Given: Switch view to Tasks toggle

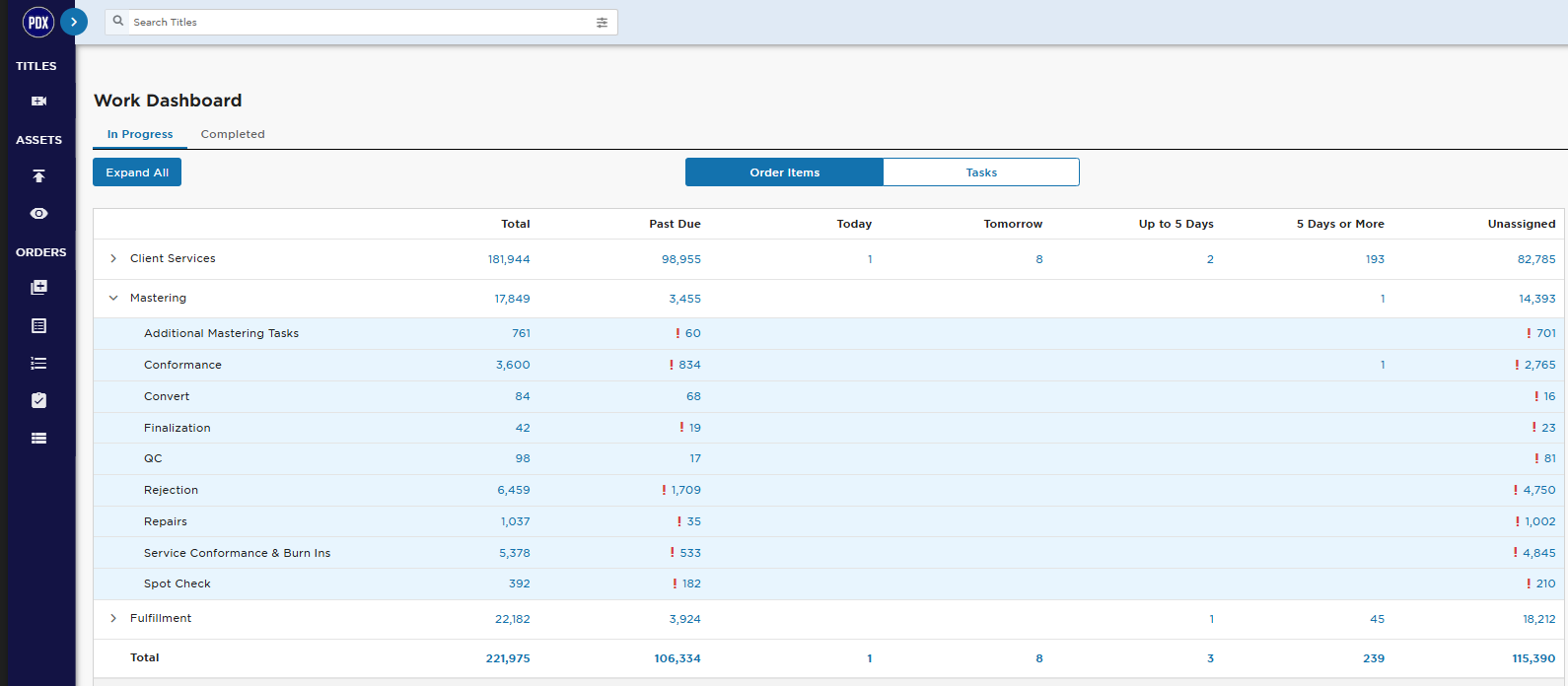Looking at the screenshot, I should 981,172.
